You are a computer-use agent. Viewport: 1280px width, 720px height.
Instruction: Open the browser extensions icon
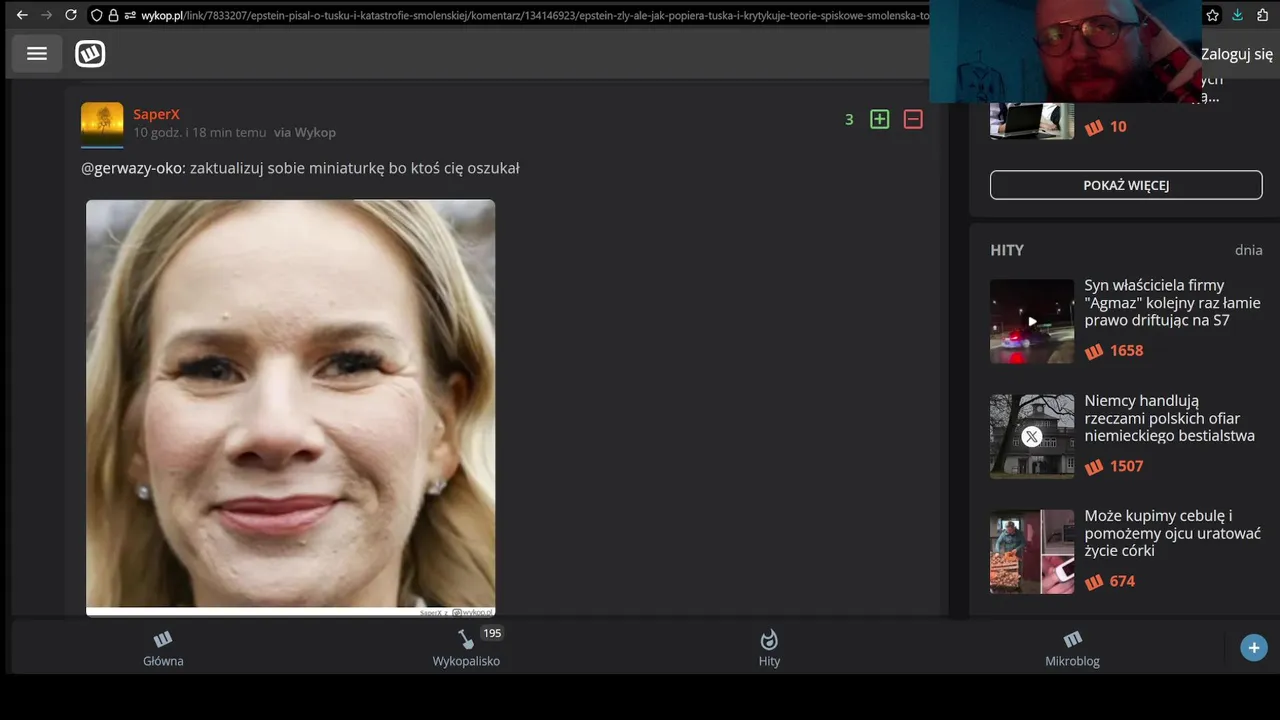coord(1263,15)
